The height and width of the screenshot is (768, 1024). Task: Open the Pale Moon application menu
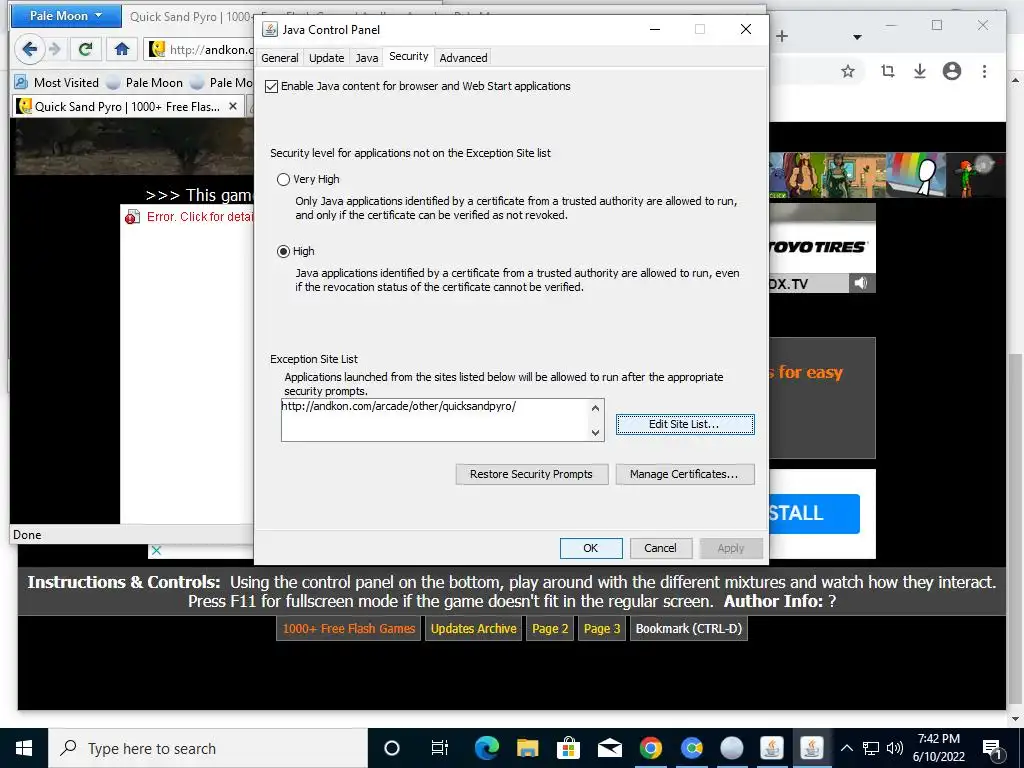tap(66, 16)
